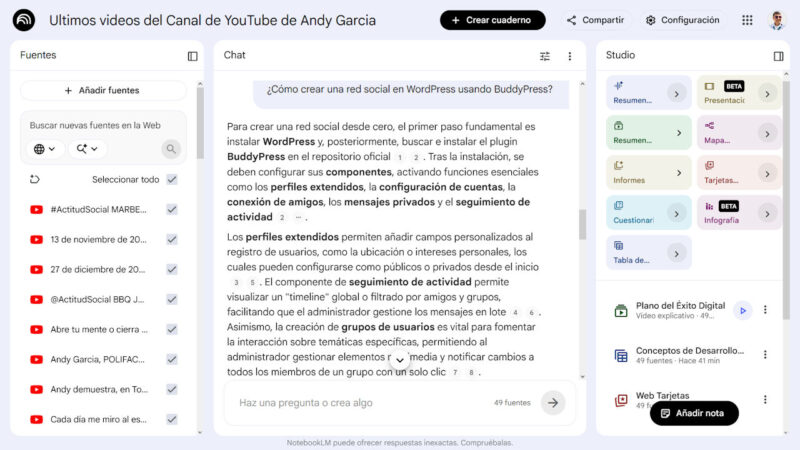Click the NotebookLM logo icon

click(23, 20)
